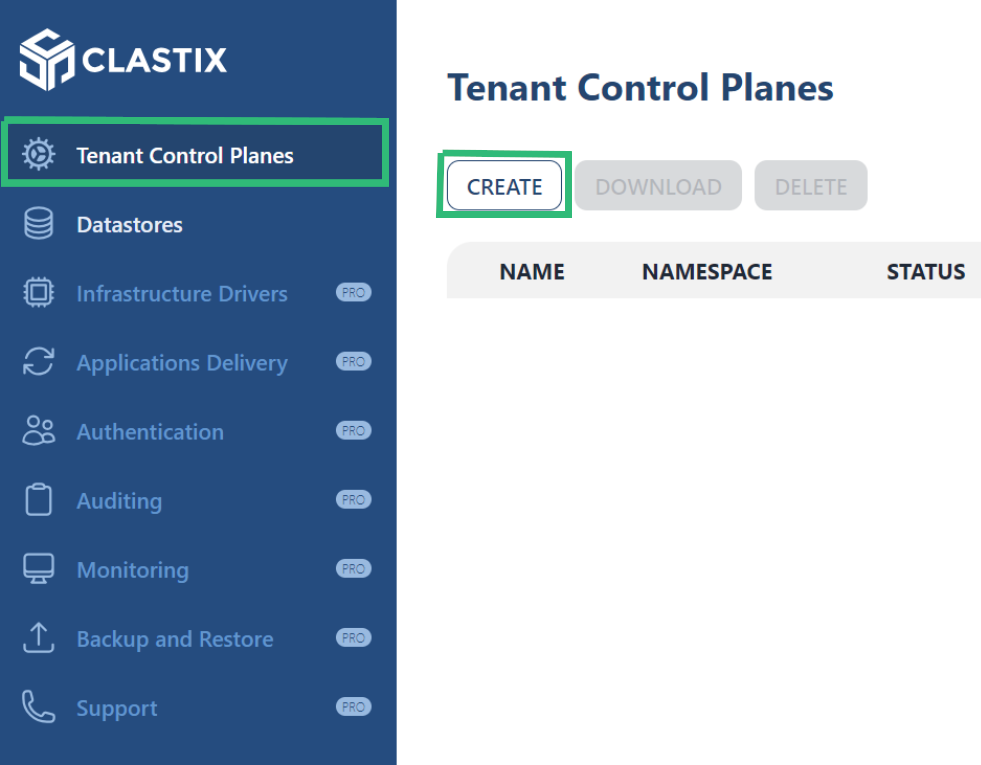Click the Backup and Restore upload icon
Viewport: 981px width, 765px height.
coord(39,638)
